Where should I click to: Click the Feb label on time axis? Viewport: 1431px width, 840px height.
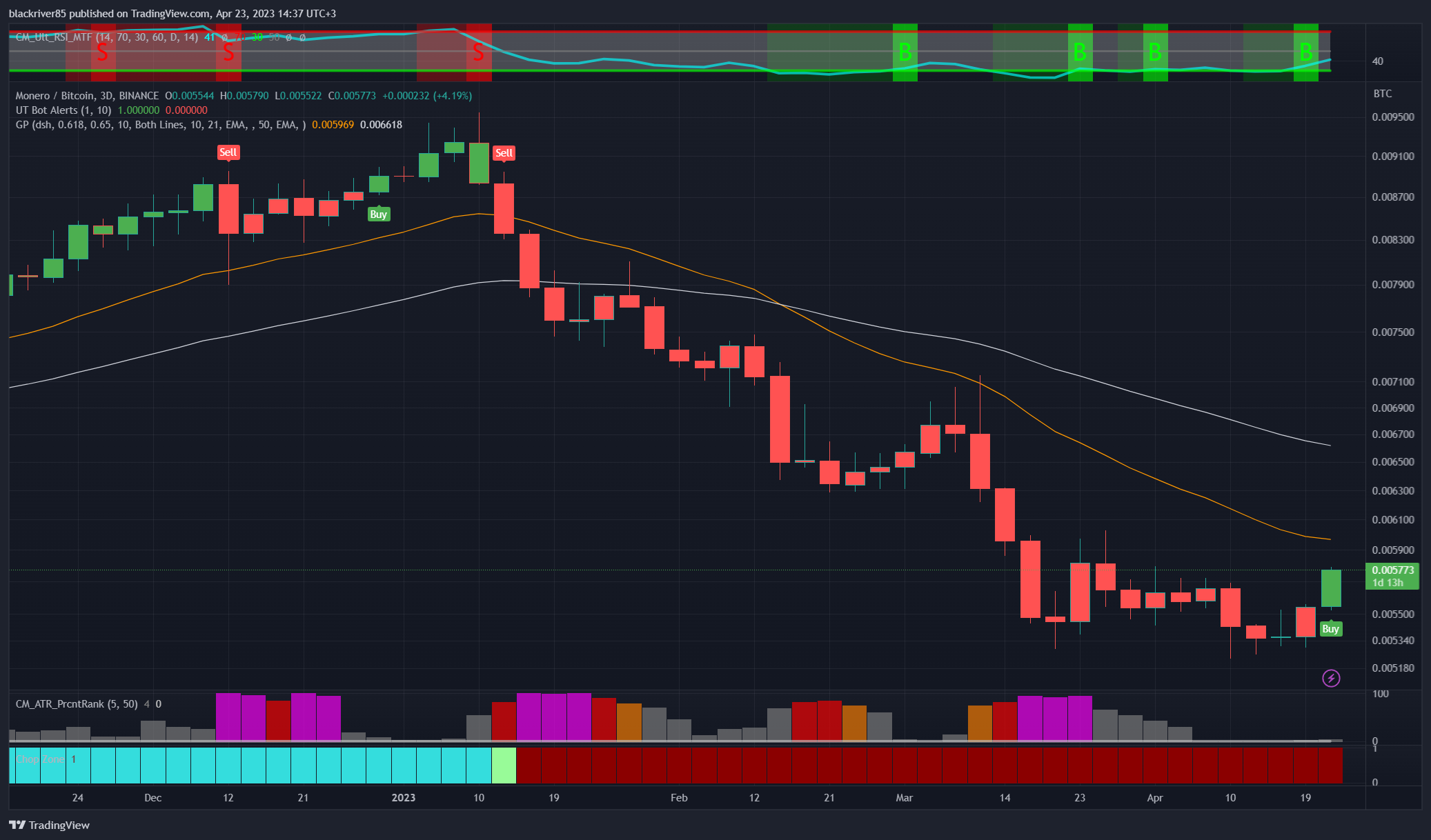point(679,798)
